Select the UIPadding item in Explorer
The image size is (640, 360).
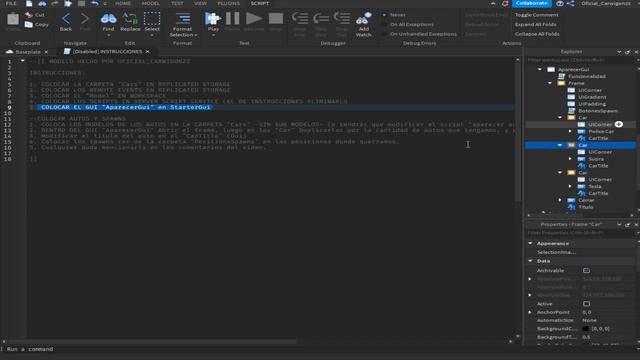[592, 104]
